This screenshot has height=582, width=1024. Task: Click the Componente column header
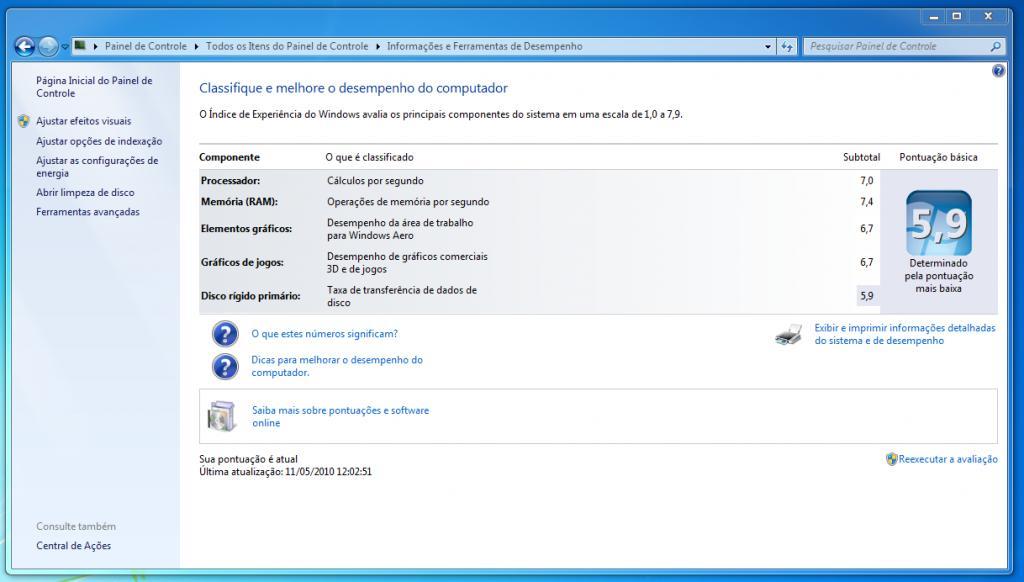pyautogui.click(x=229, y=157)
